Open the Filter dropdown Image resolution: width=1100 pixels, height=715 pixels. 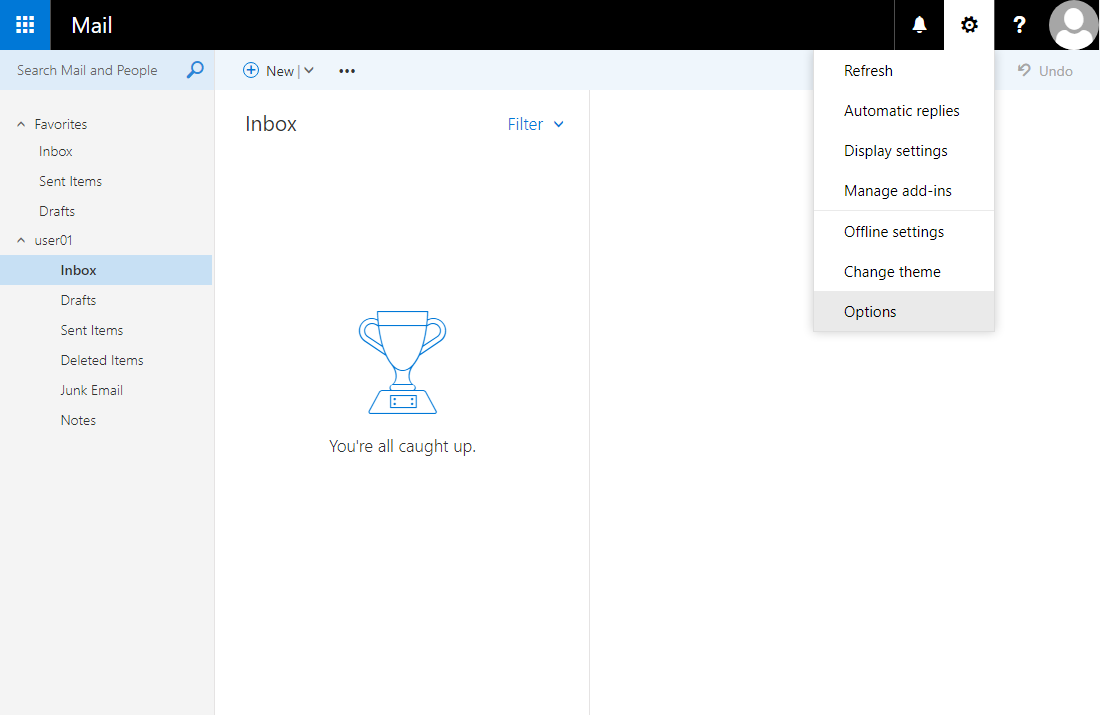coord(534,124)
